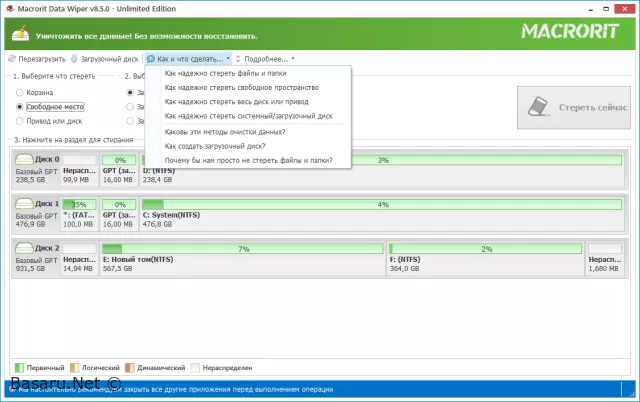Select the FAT 35% partition bar on Диск 1
The image size is (640, 402).
(79, 204)
